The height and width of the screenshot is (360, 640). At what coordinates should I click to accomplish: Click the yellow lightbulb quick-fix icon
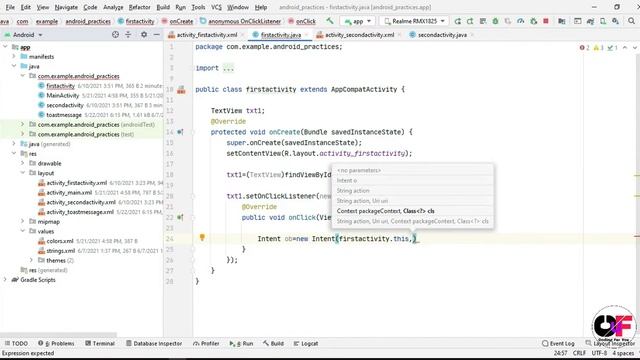click(202, 237)
